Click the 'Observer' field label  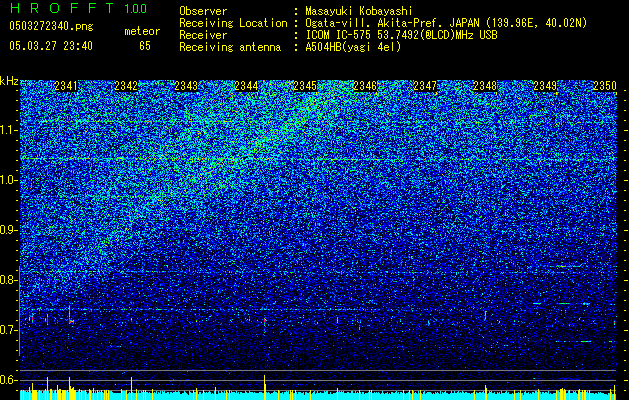click(203, 11)
